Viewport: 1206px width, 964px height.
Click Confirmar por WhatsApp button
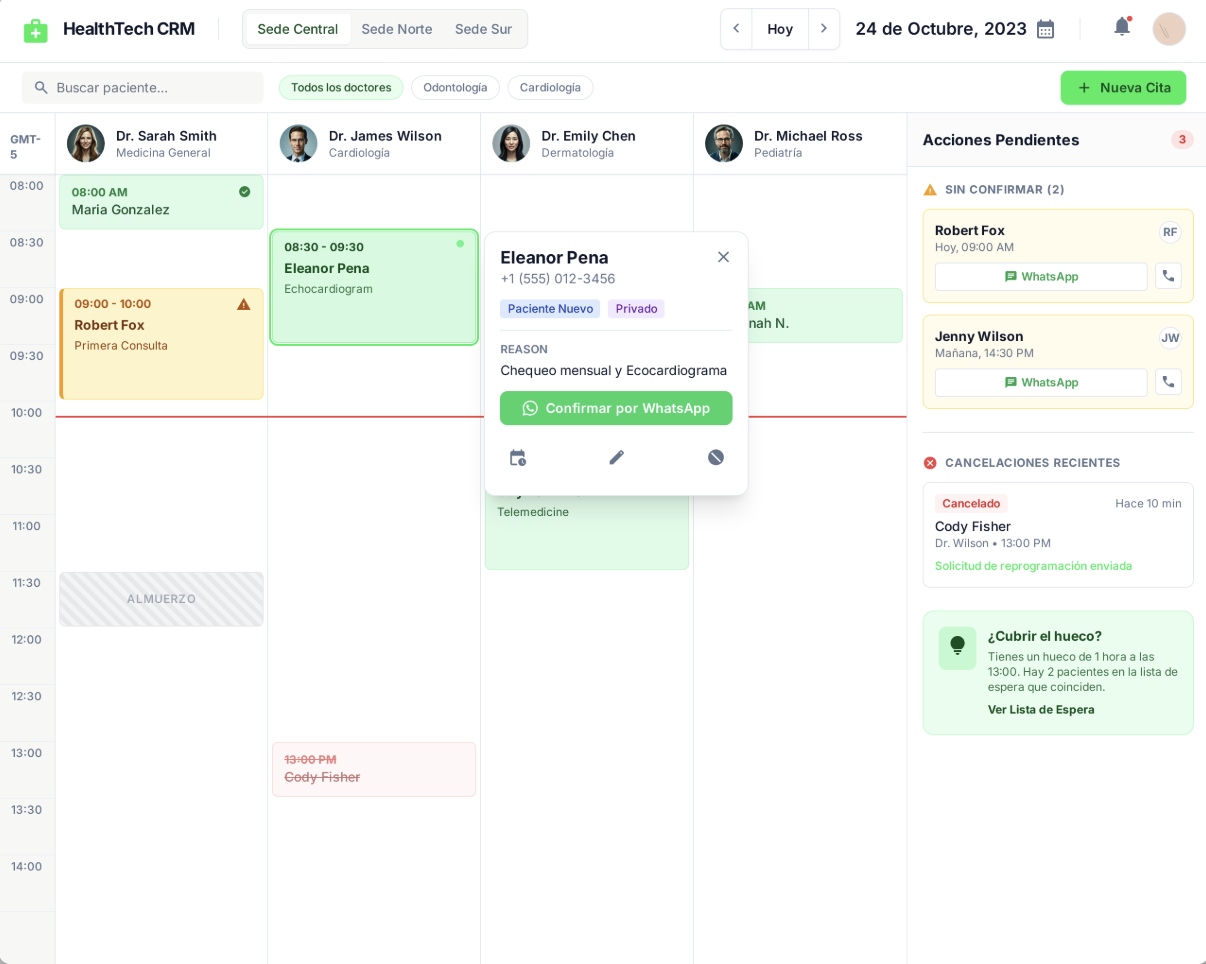pyautogui.click(x=616, y=408)
